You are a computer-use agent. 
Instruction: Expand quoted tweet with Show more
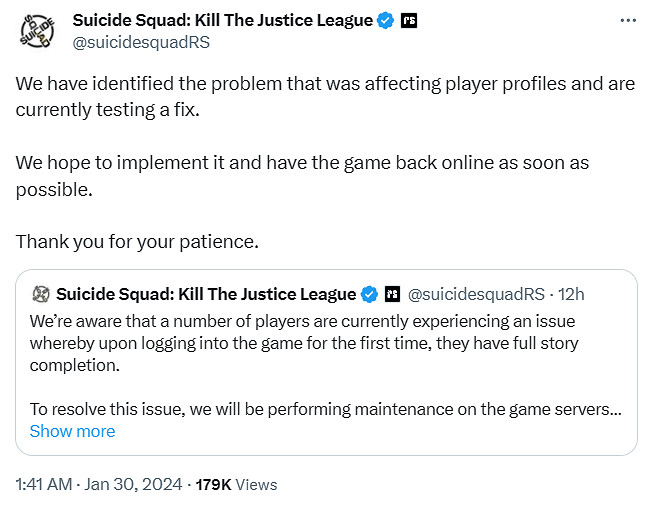(72, 431)
